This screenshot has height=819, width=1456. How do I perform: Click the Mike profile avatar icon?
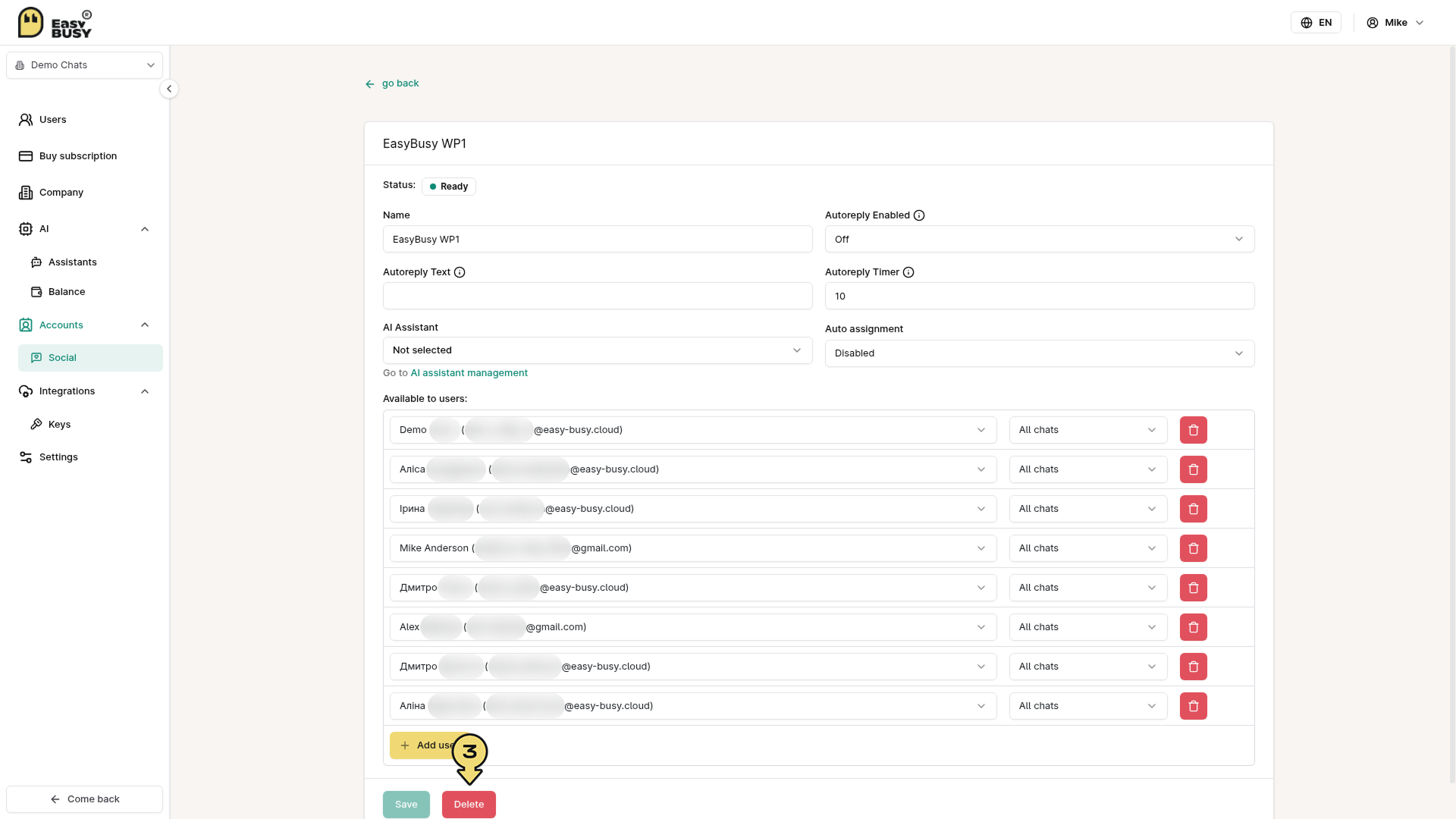coord(1373,23)
